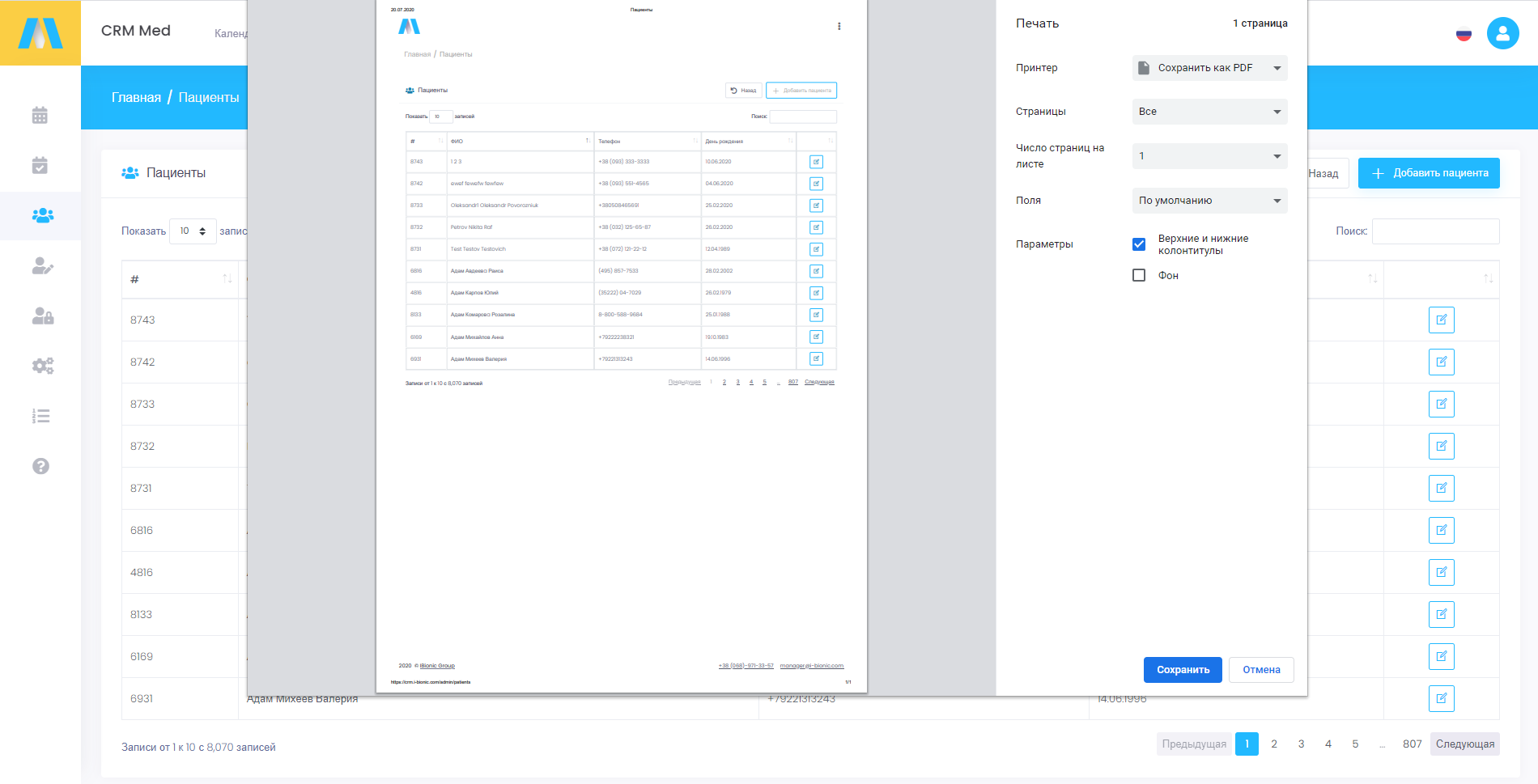This screenshot has height=784, width=1538.
Task: Open the Поля margins dropdown
Action: coord(1209,201)
